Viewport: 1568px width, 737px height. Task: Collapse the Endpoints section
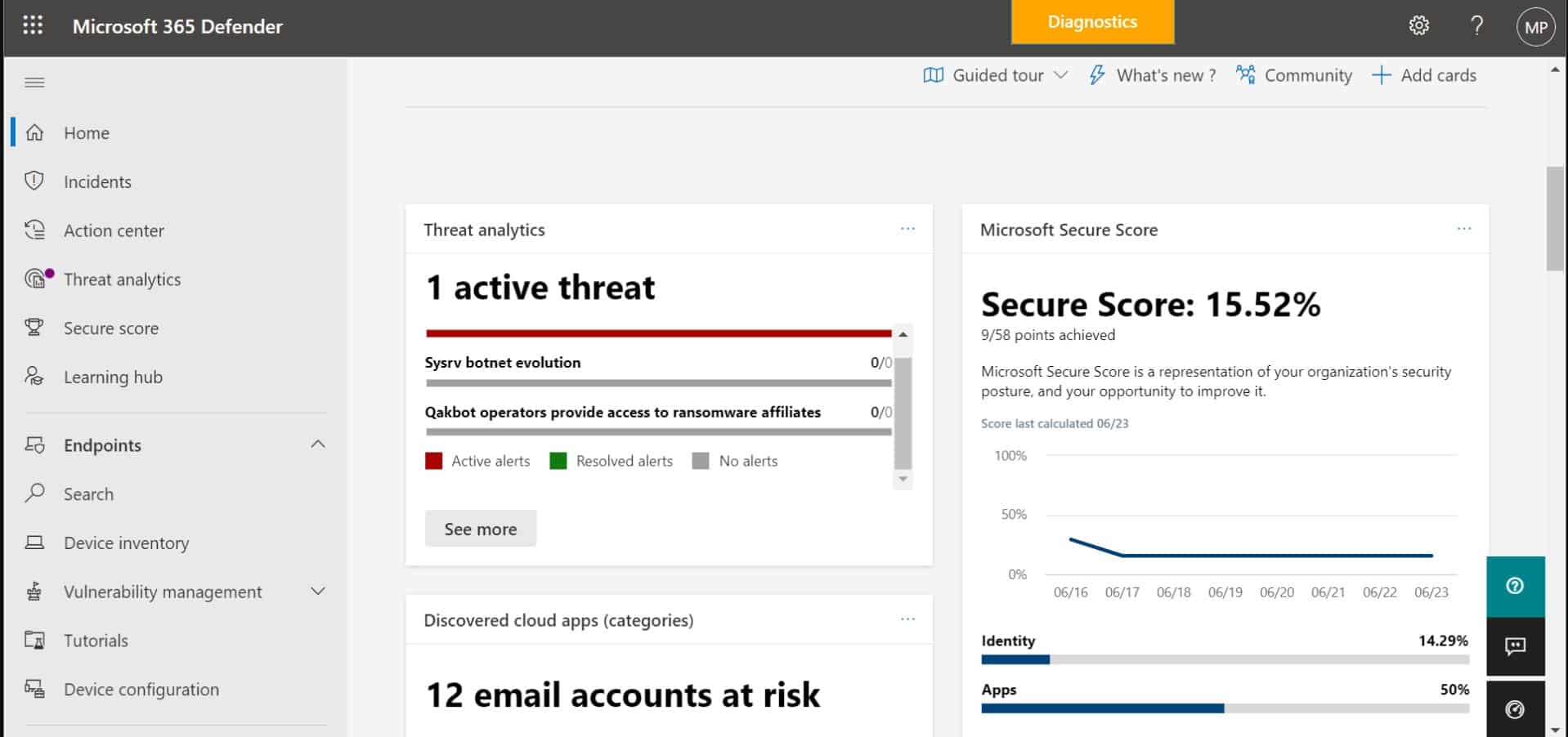[318, 444]
